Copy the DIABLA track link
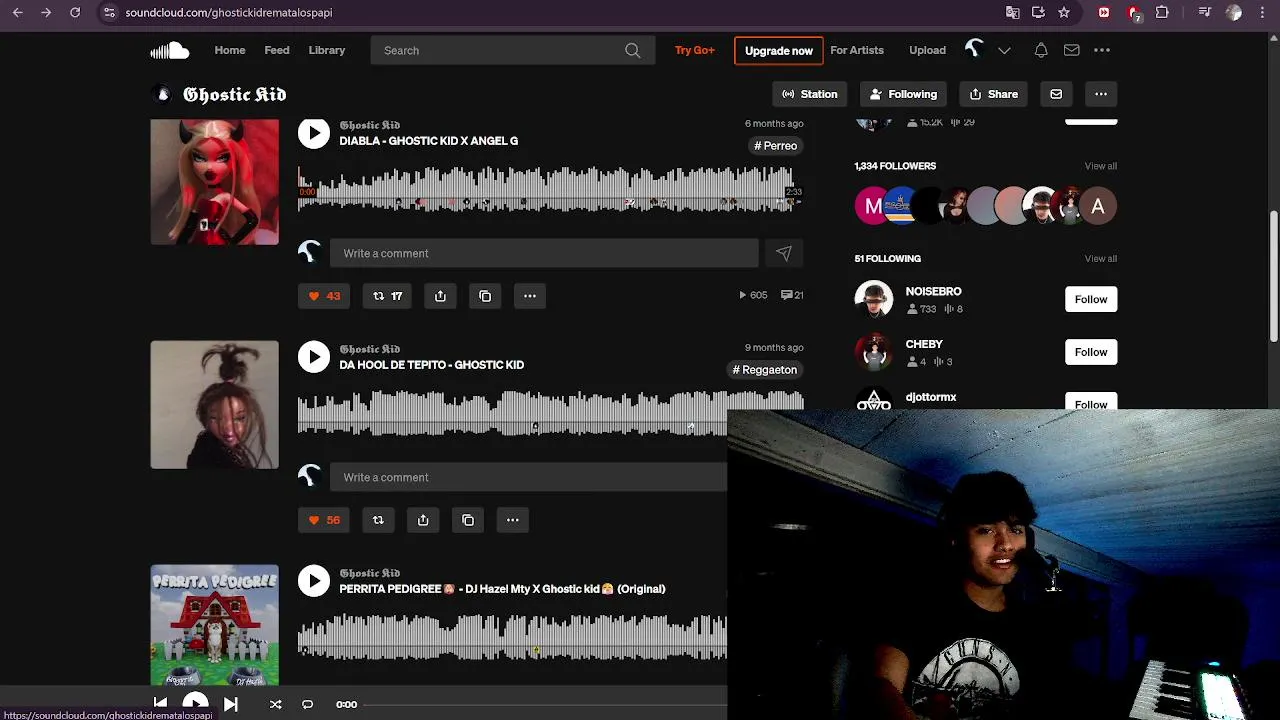This screenshot has height=720, width=1280. pyautogui.click(x=485, y=296)
